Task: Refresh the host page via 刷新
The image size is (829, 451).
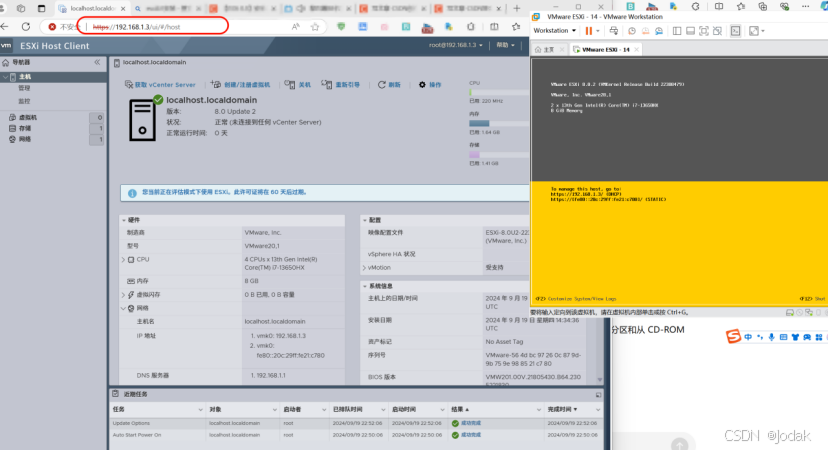Action: [x=389, y=85]
